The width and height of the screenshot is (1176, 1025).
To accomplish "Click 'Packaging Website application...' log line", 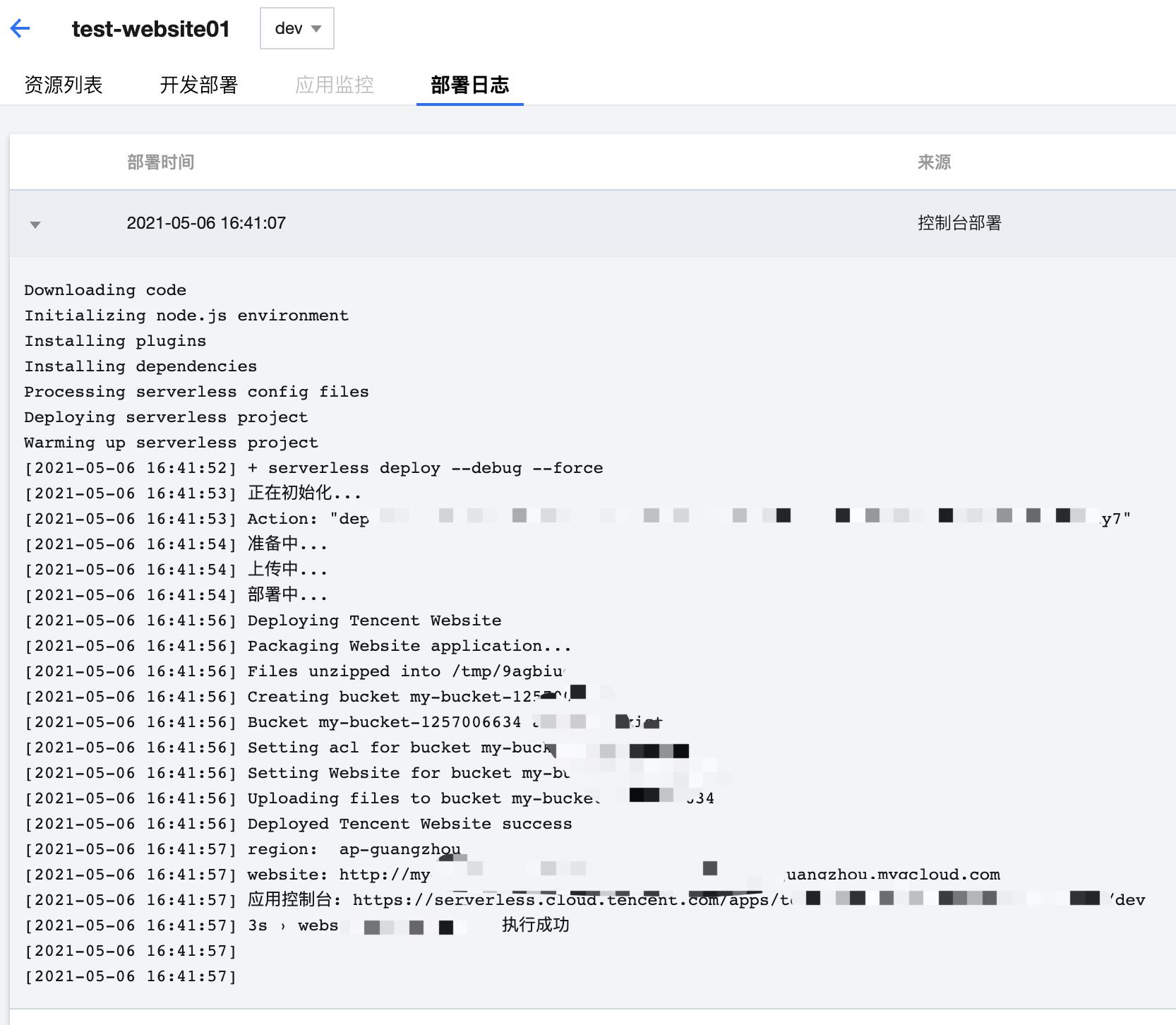I will coord(298,646).
